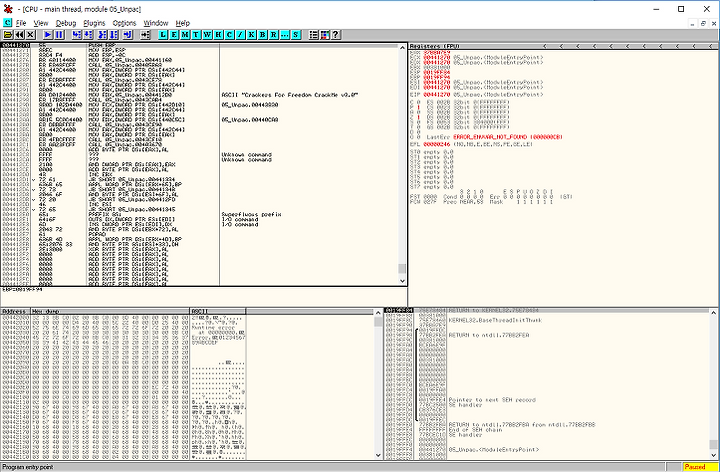720x472 pixels.
Task: Open a file with the toolbar folder icon
Action: click(8, 34)
